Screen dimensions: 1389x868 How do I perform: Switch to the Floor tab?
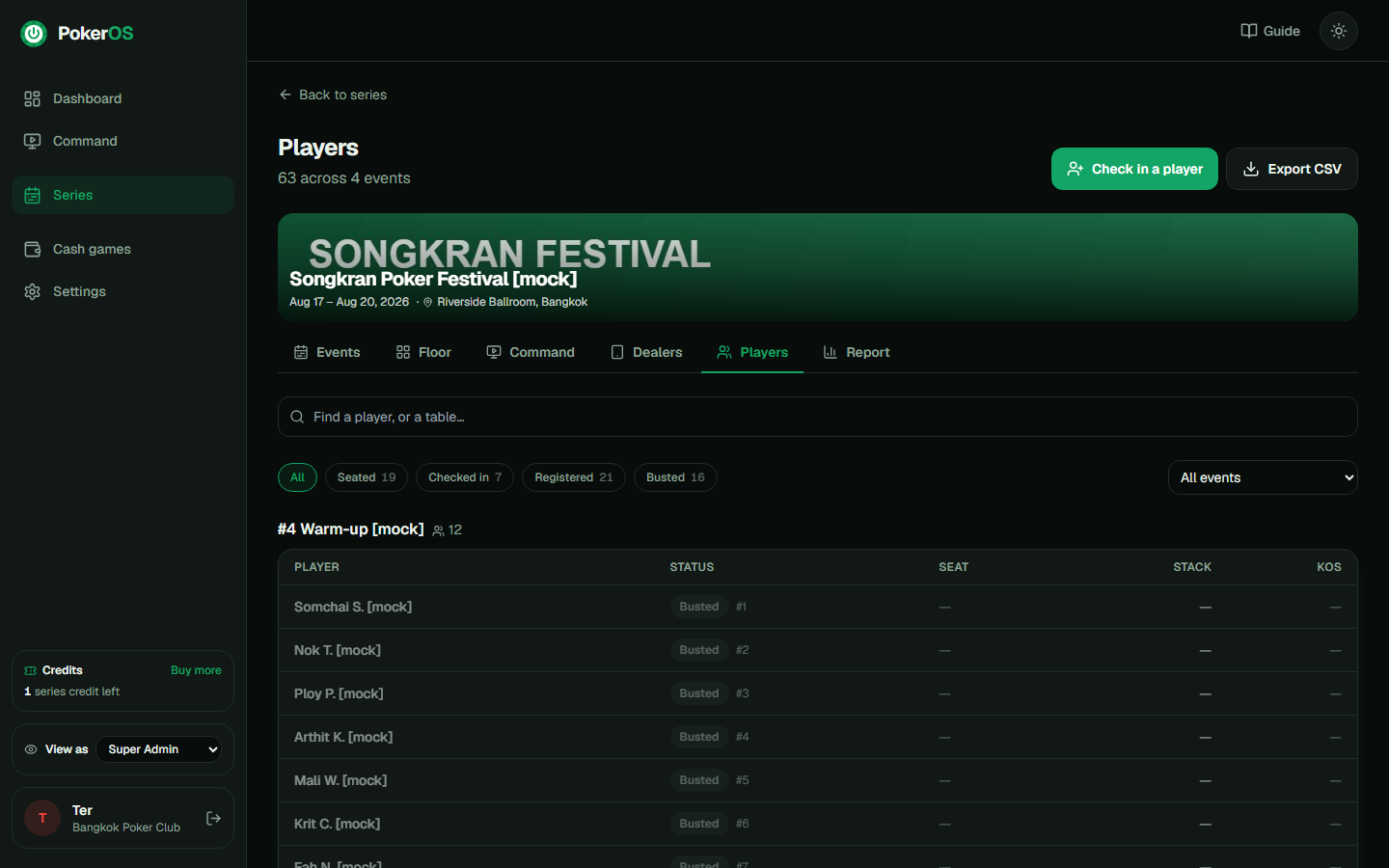pyautogui.click(x=423, y=352)
